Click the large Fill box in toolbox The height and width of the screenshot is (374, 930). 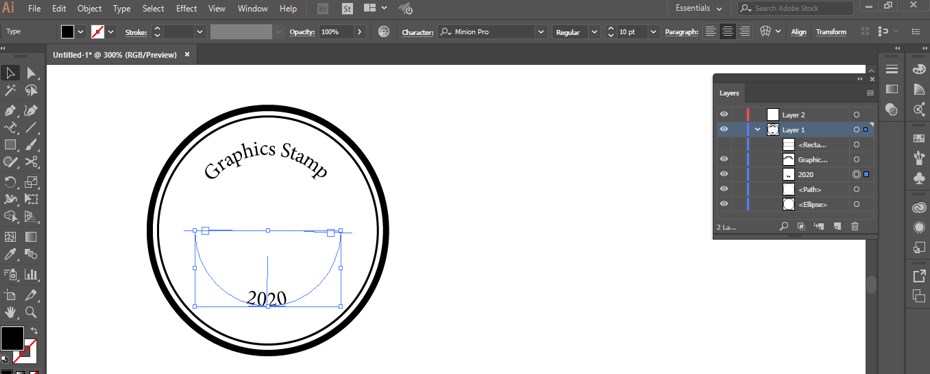[x=12, y=338]
